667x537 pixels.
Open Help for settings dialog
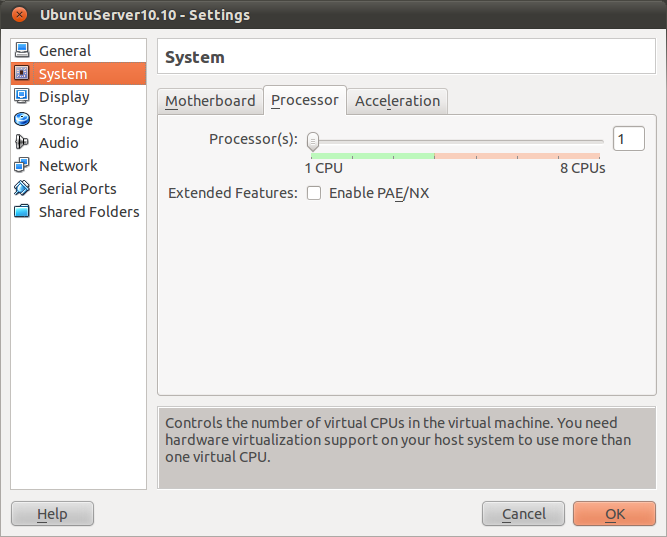point(52,514)
